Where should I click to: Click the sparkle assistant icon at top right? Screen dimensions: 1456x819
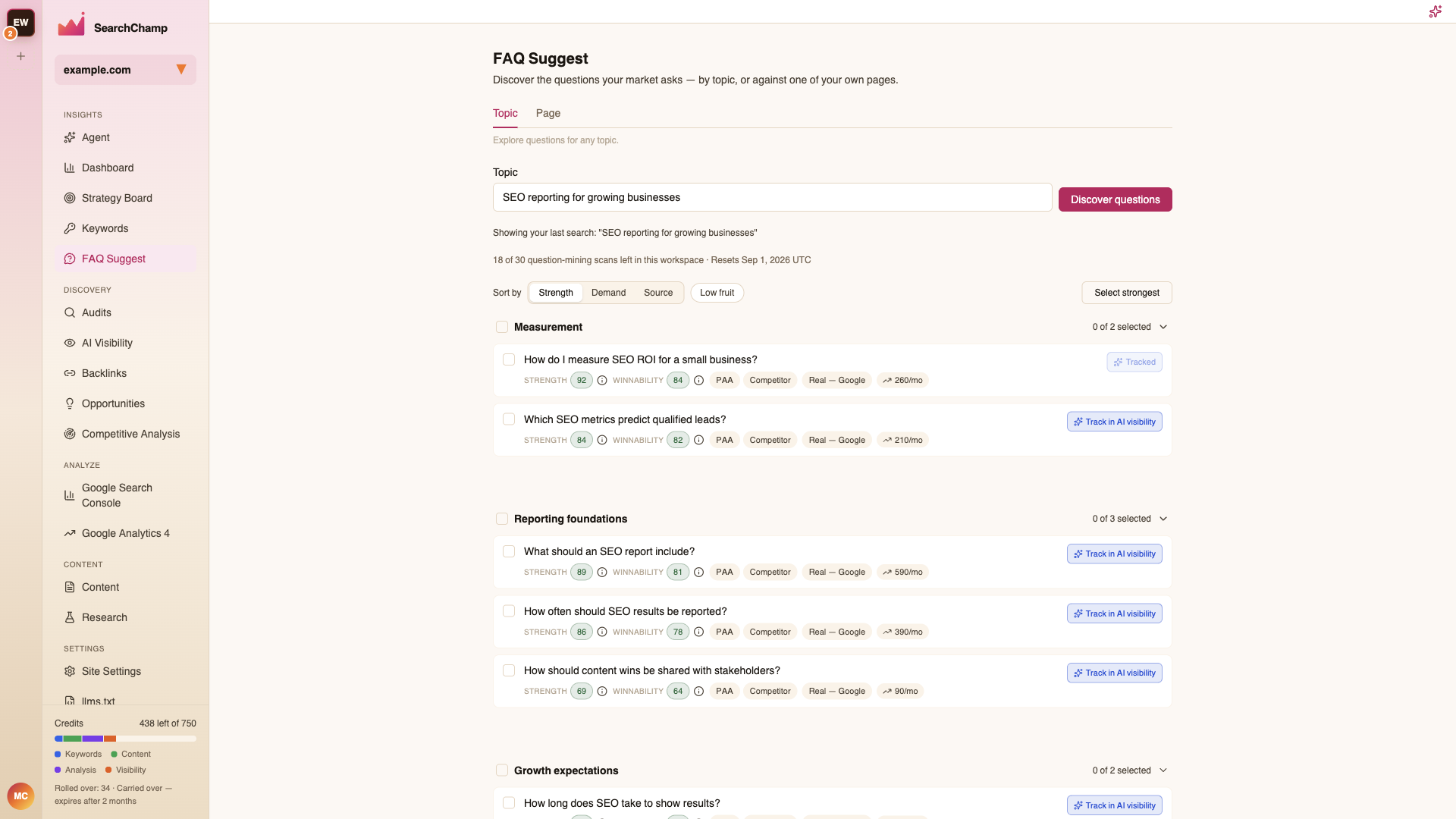click(1435, 11)
